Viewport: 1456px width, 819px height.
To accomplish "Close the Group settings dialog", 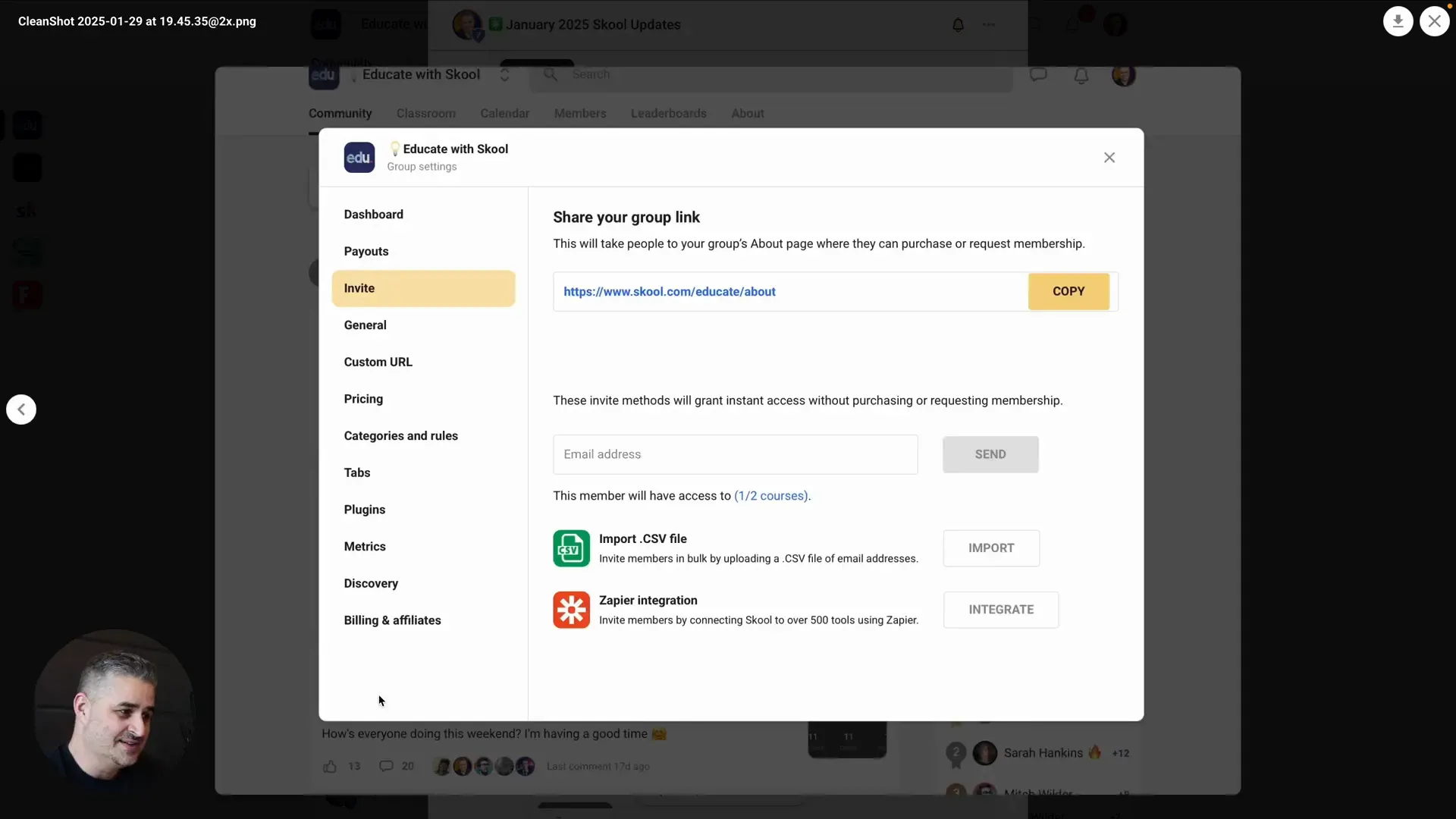I will click(x=1109, y=158).
